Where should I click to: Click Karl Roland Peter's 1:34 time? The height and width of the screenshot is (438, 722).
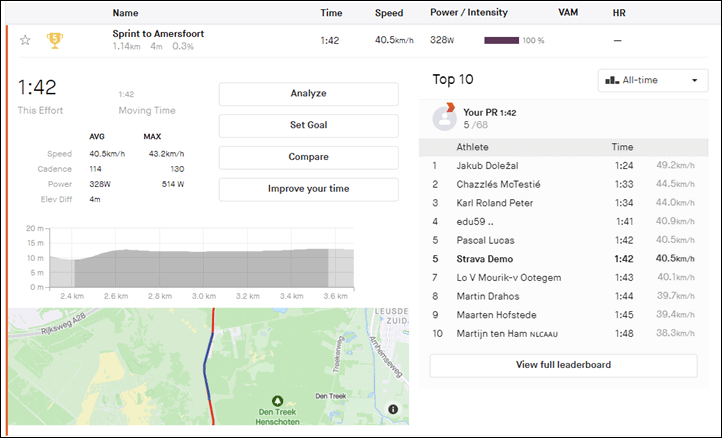coord(624,203)
